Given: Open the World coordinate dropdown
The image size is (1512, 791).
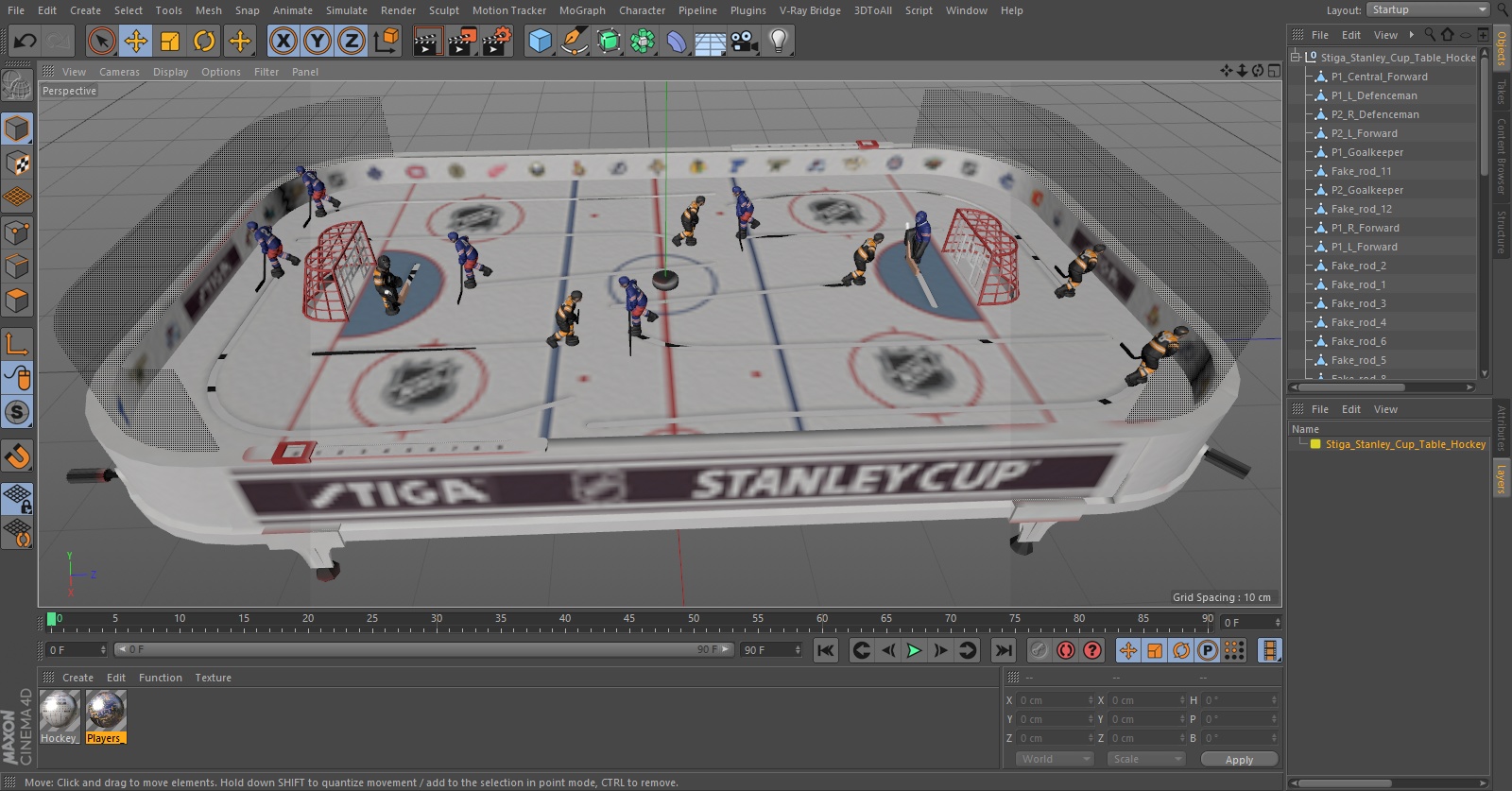Looking at the screenshot, I should click(1055, 759).
